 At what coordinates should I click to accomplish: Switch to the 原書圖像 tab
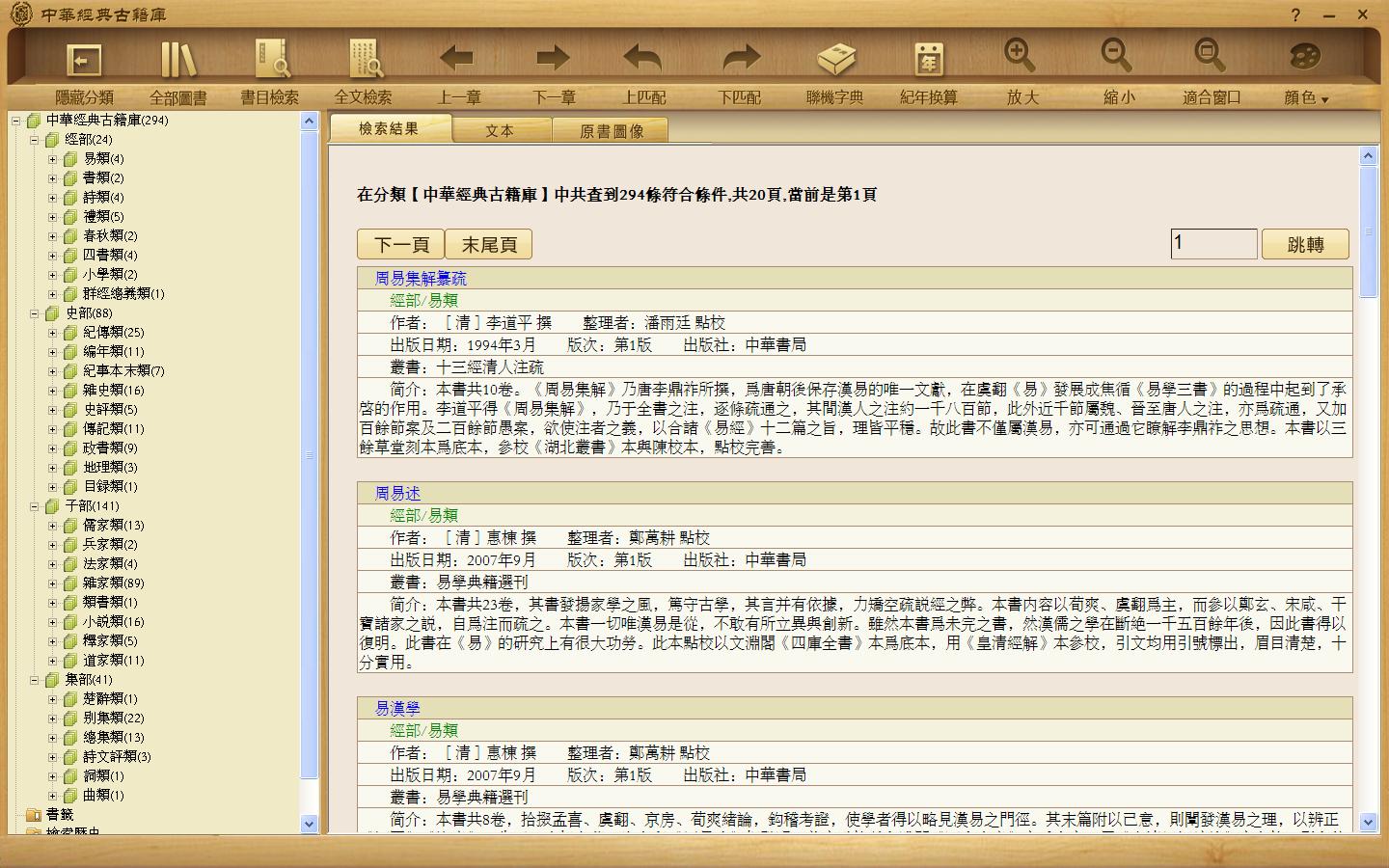coord(611,130)
